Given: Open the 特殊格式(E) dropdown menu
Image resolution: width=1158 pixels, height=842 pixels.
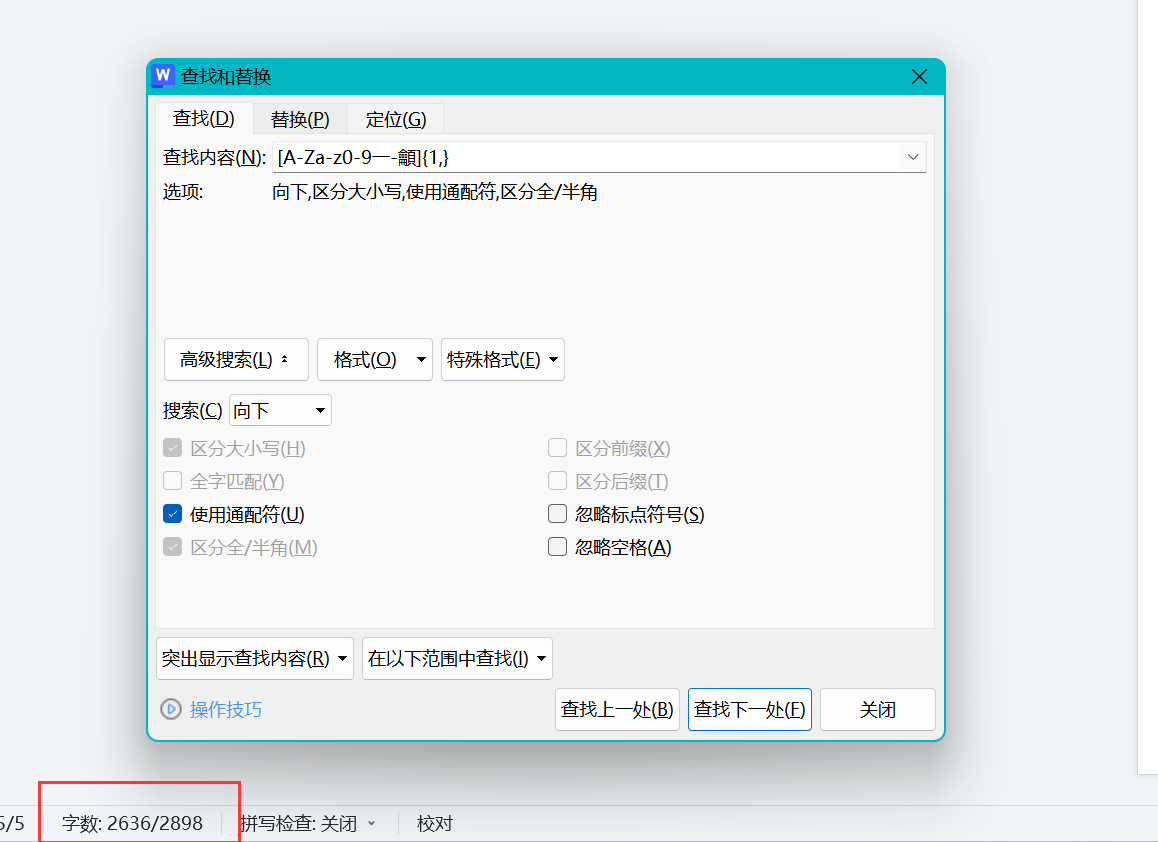Looking at the screenshot, I should point(503,360).
